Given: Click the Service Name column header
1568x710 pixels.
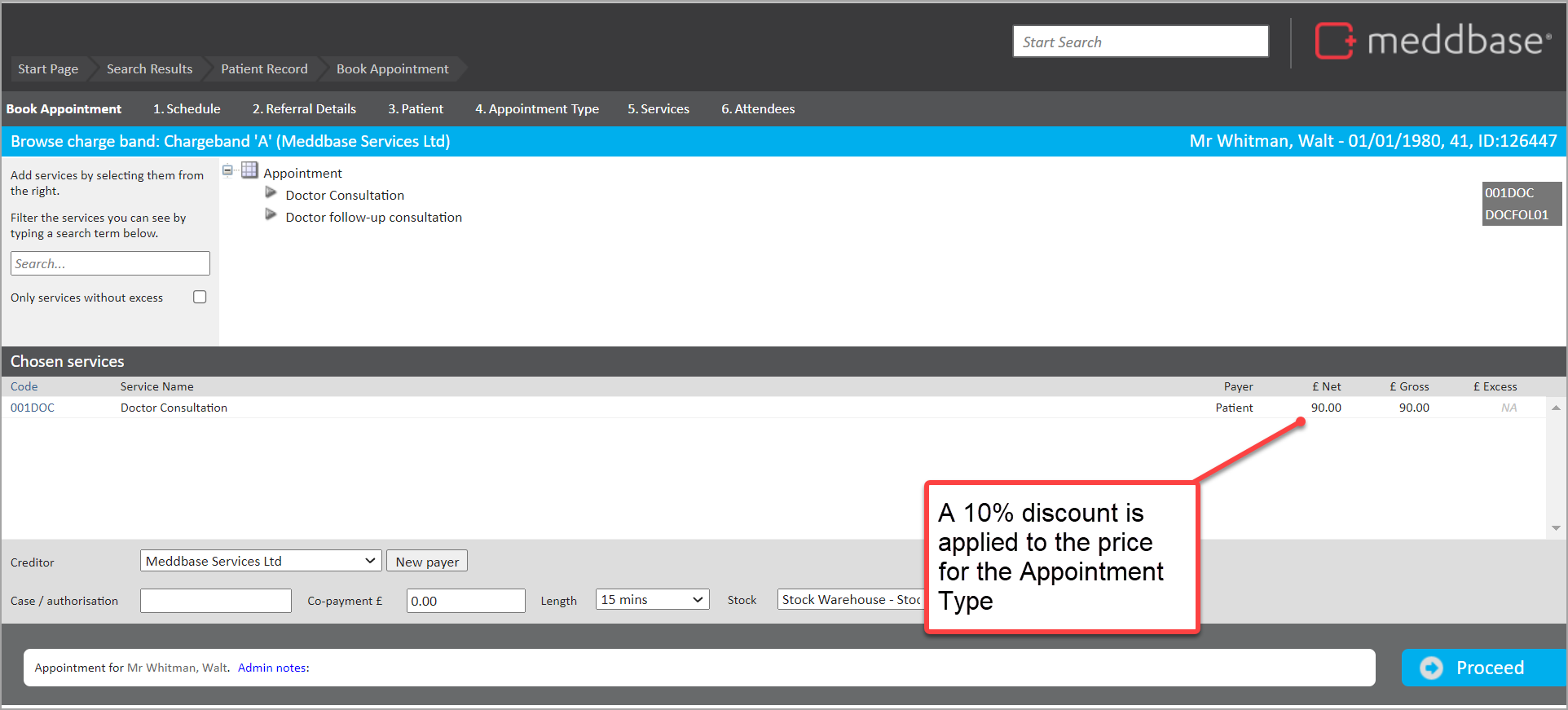Looking at the screenshot, I should [x=157, y=386].
